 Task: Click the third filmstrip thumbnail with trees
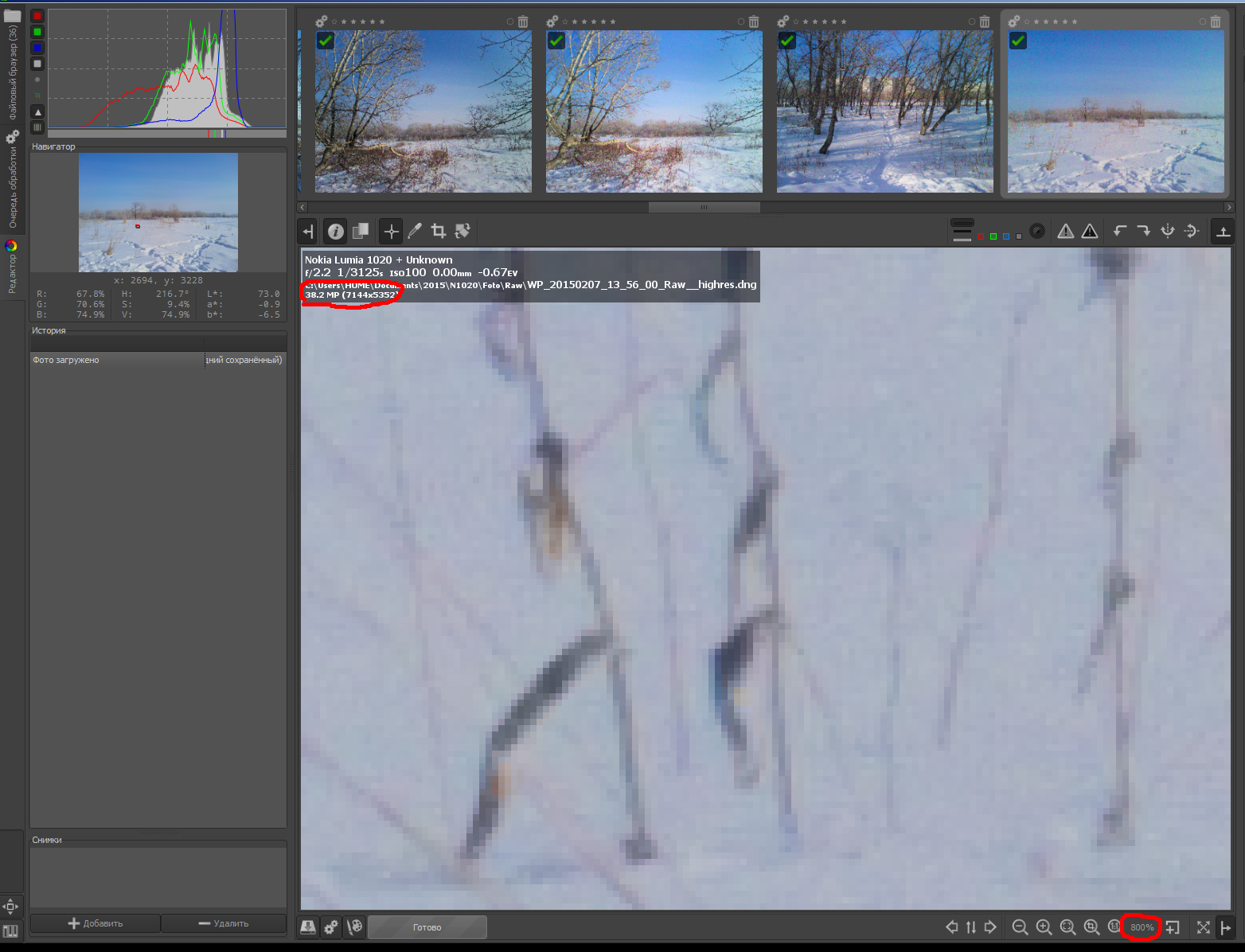pyautogui.click(x=884, y=111)
